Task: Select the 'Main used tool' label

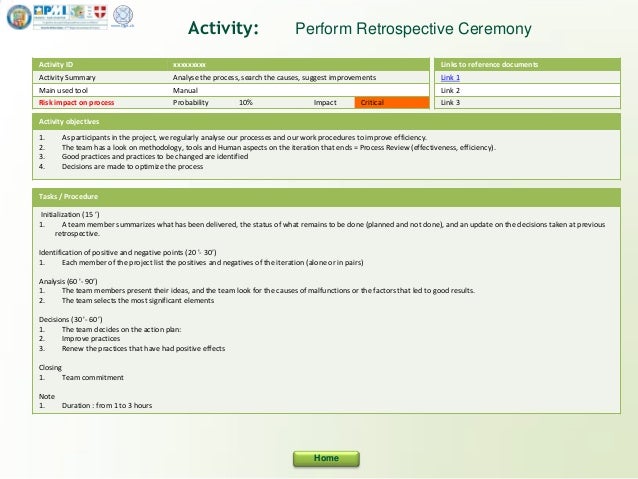Action: point(63,90)
